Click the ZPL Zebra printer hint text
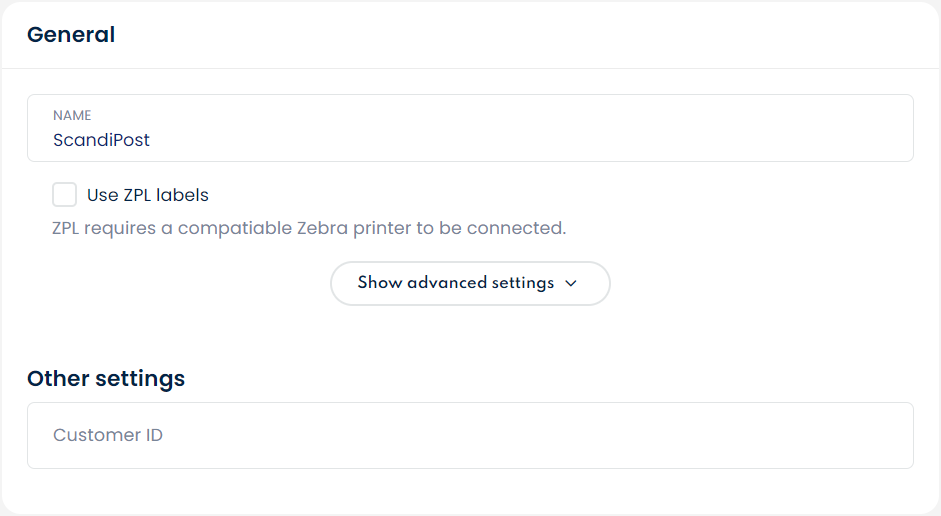 [x=309, y=228]
